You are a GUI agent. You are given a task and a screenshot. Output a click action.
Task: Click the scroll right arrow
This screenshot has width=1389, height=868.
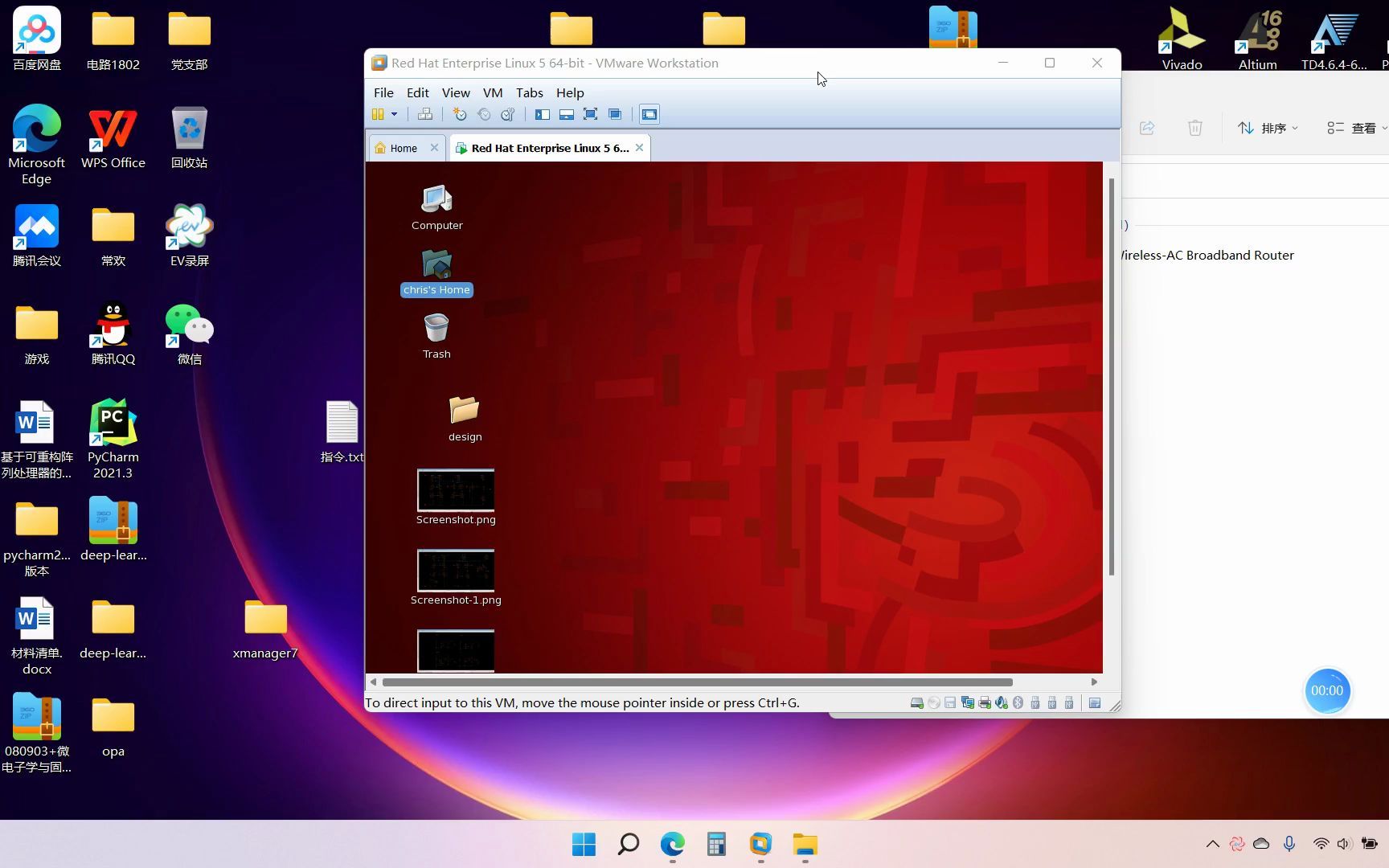tap(1094, 682)
